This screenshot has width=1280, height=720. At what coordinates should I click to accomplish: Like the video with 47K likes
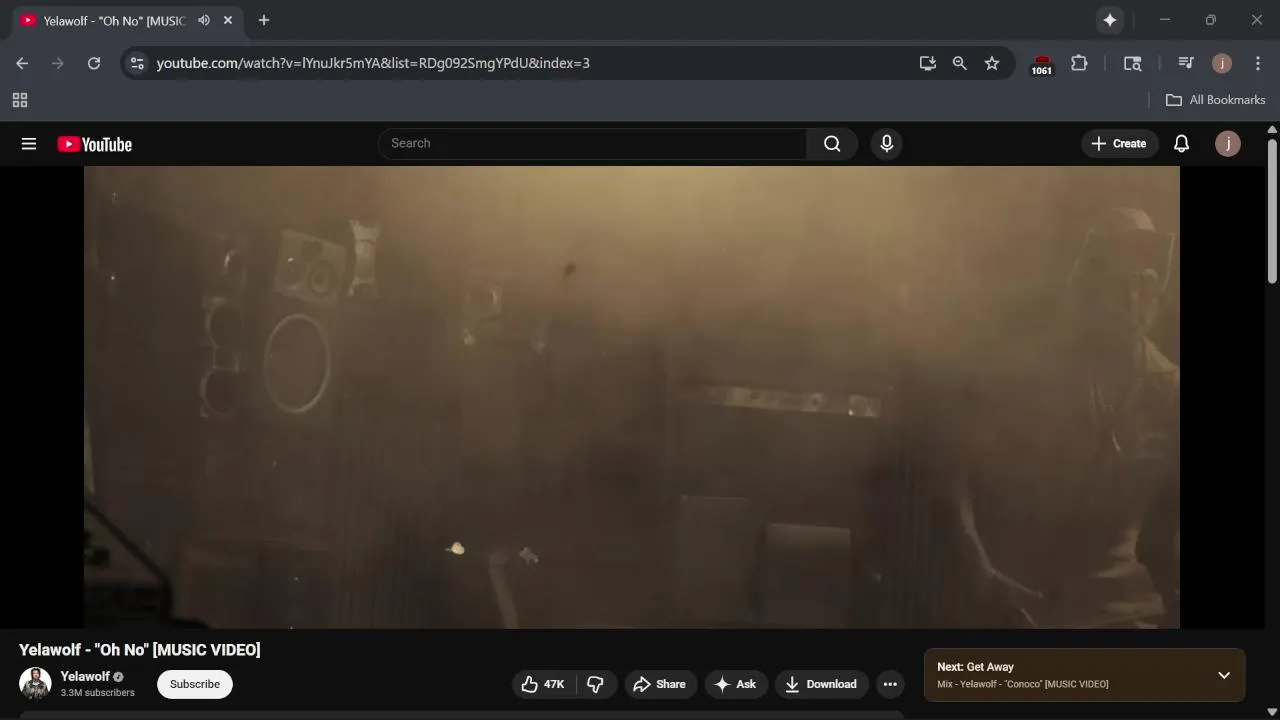pos(543,684)
